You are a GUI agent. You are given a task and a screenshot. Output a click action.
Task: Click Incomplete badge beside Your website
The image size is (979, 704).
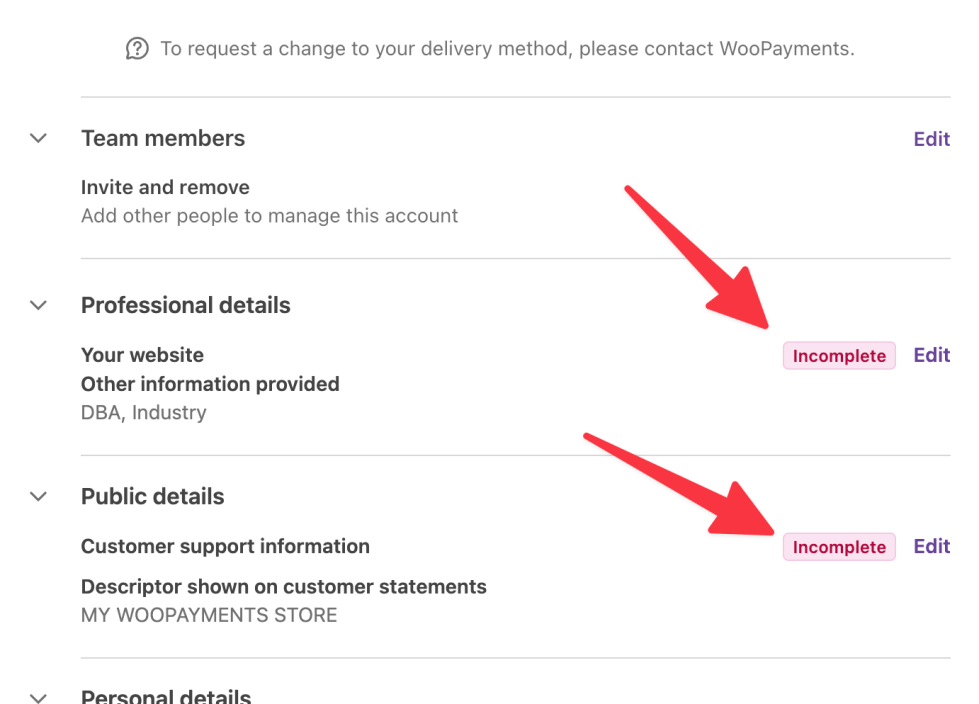(x=839, y=356)
